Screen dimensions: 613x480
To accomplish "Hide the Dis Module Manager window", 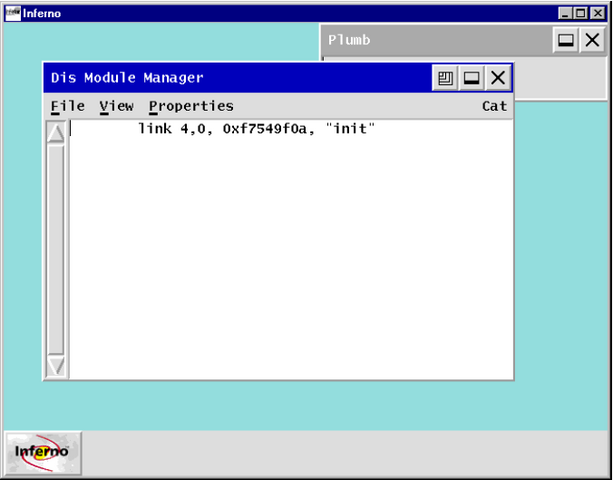I will click(471, 78).
